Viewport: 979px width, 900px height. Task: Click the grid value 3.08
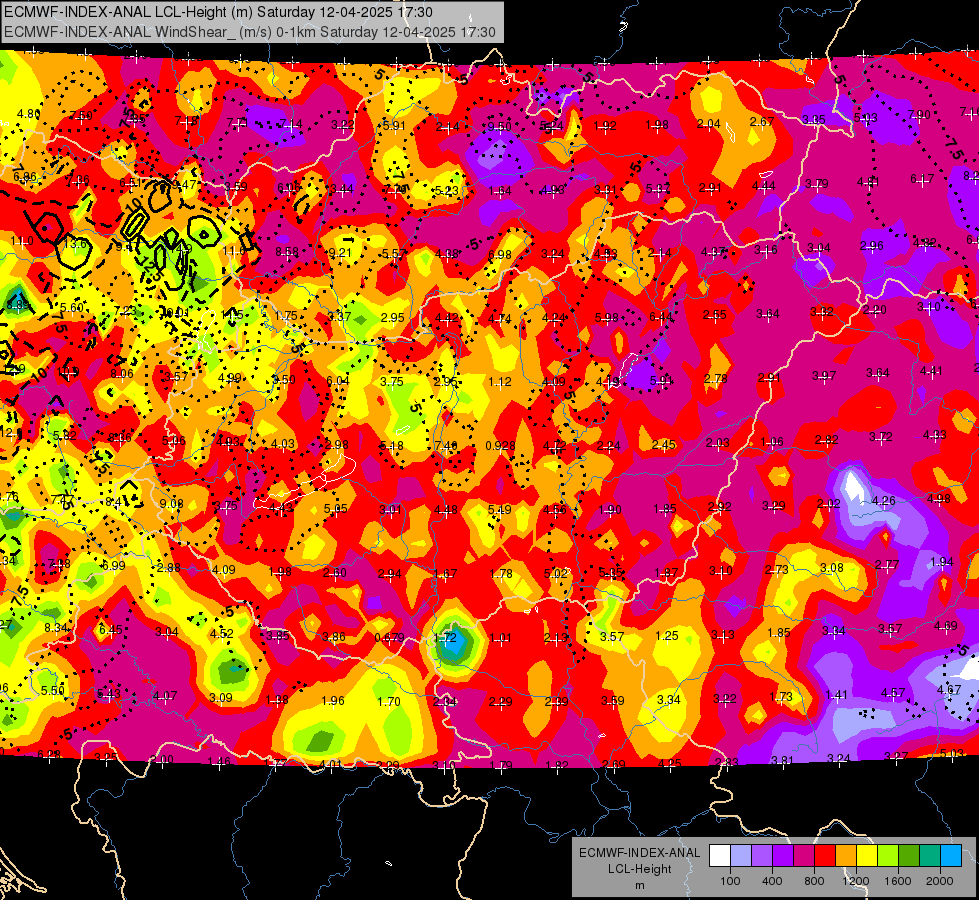[x=832, y=568]
